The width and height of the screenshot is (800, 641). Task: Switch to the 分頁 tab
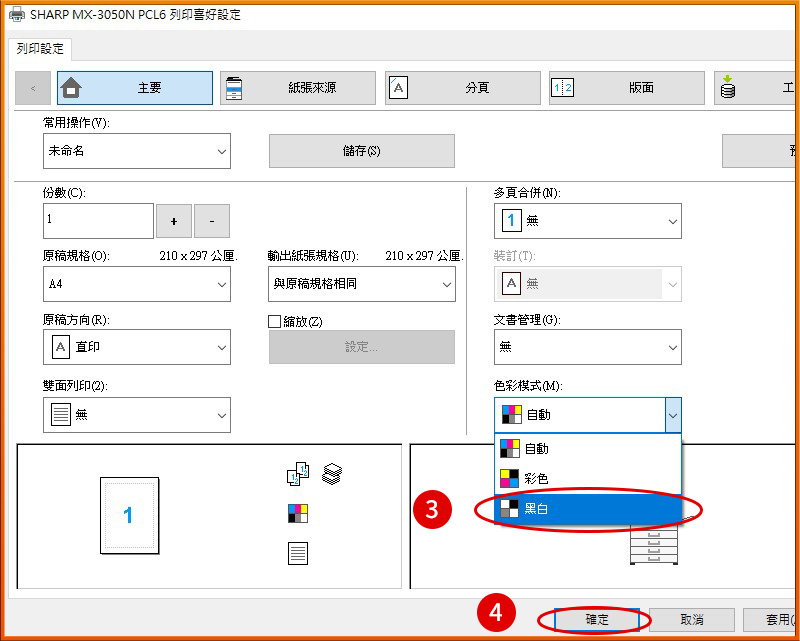point(462,87)
